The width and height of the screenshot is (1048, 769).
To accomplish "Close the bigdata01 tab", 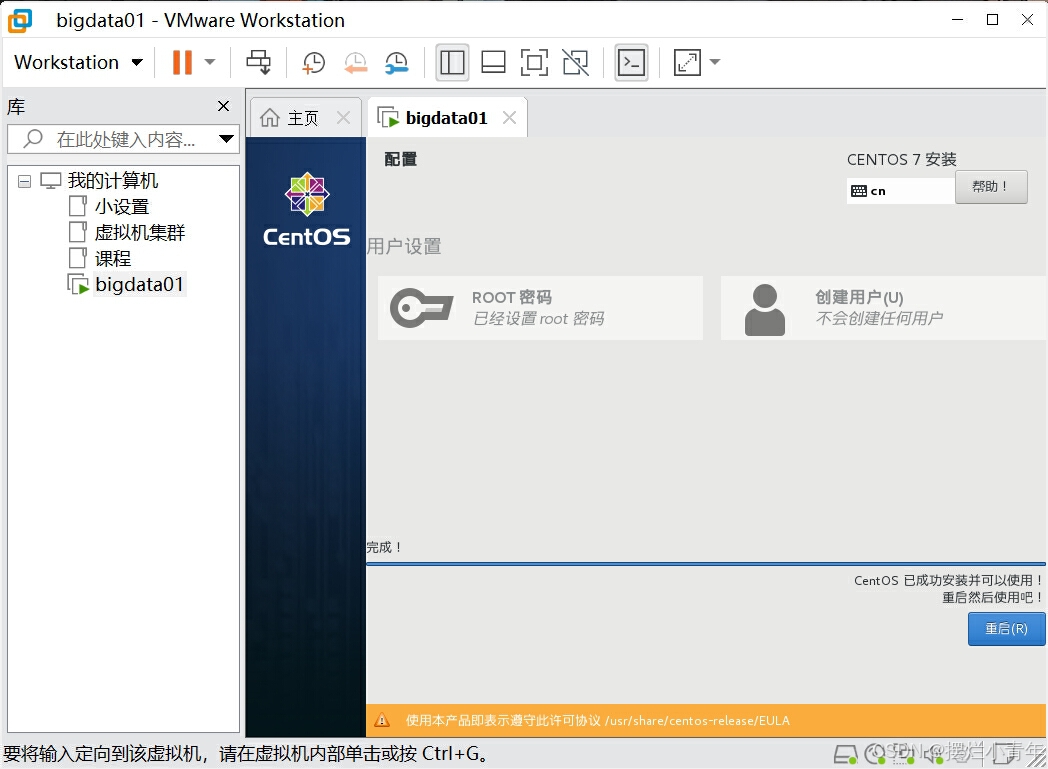I will coord(509,118).
